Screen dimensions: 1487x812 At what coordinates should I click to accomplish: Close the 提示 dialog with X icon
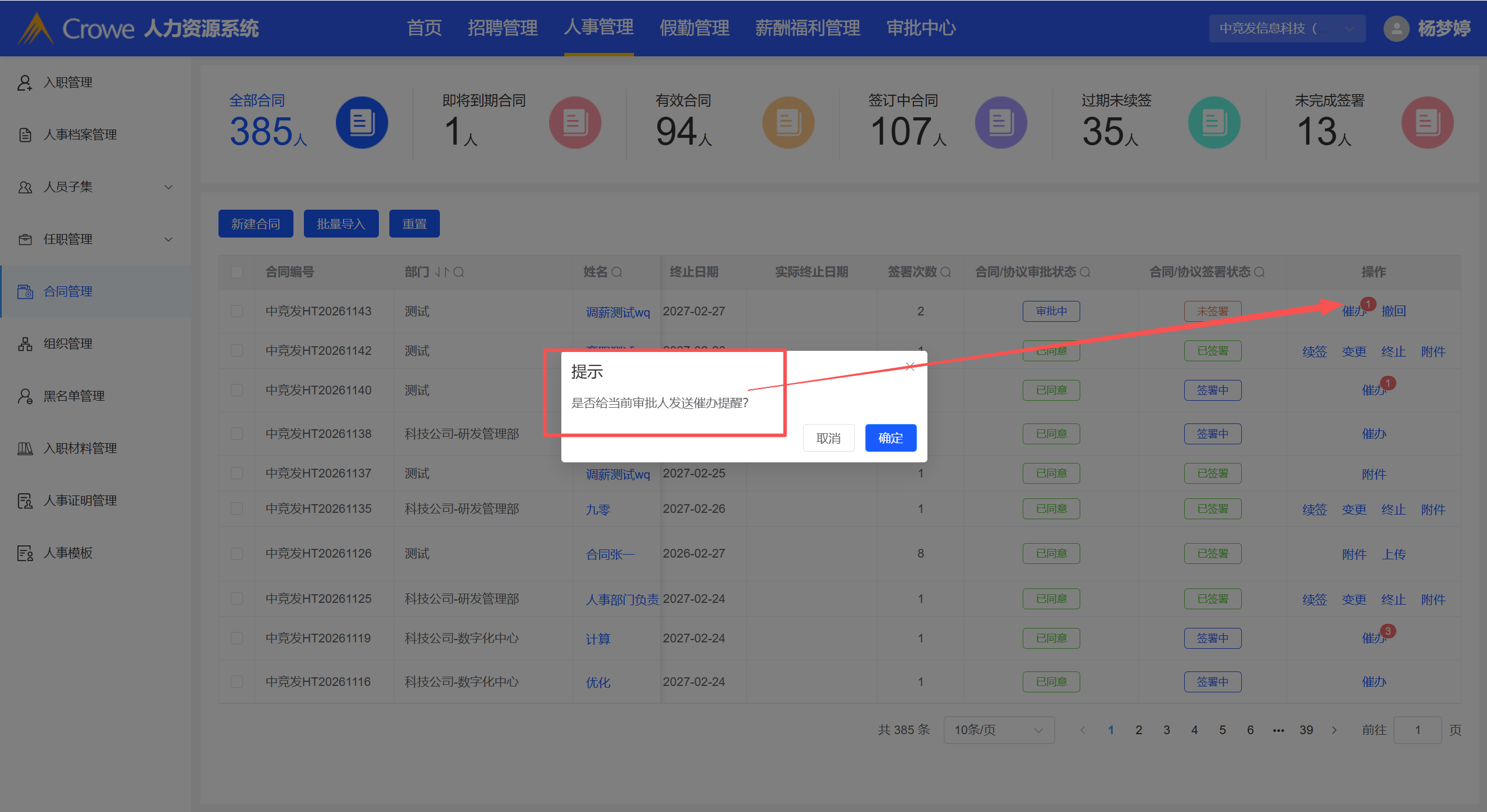pos(910,367)
